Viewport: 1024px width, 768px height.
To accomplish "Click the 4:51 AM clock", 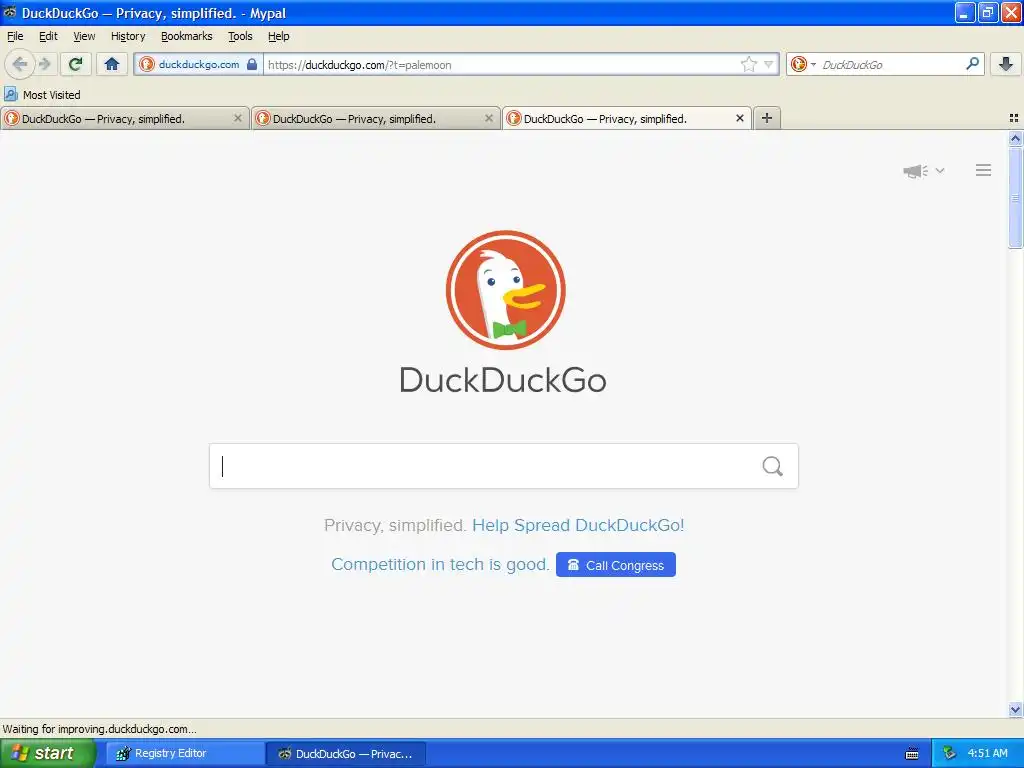I will coord(987,754).
